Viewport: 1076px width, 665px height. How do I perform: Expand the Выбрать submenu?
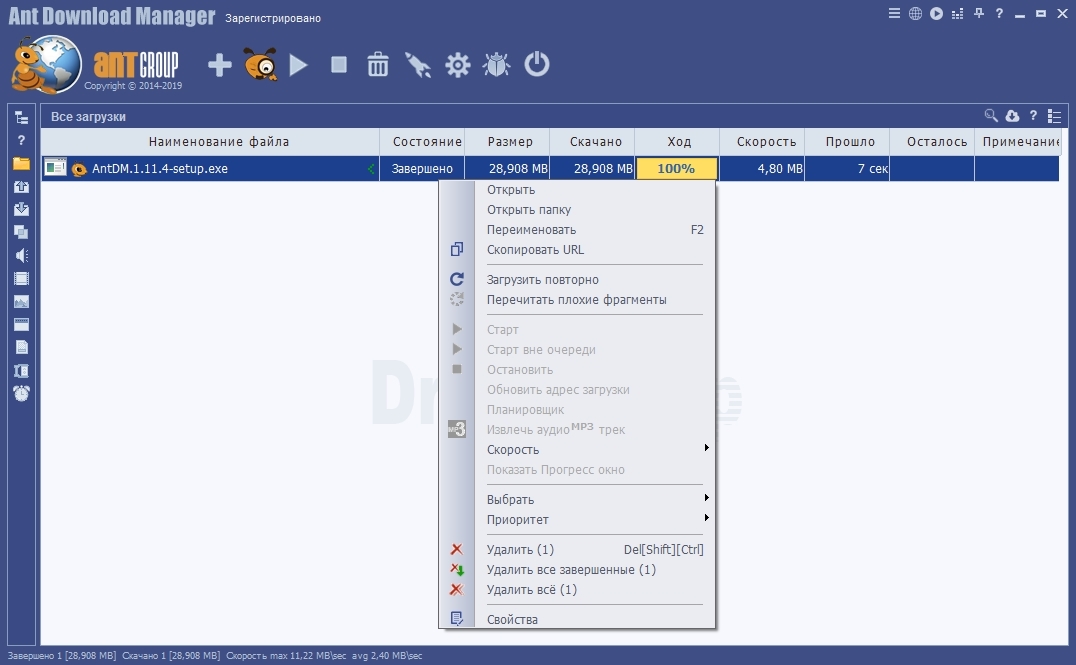(594, 500)
